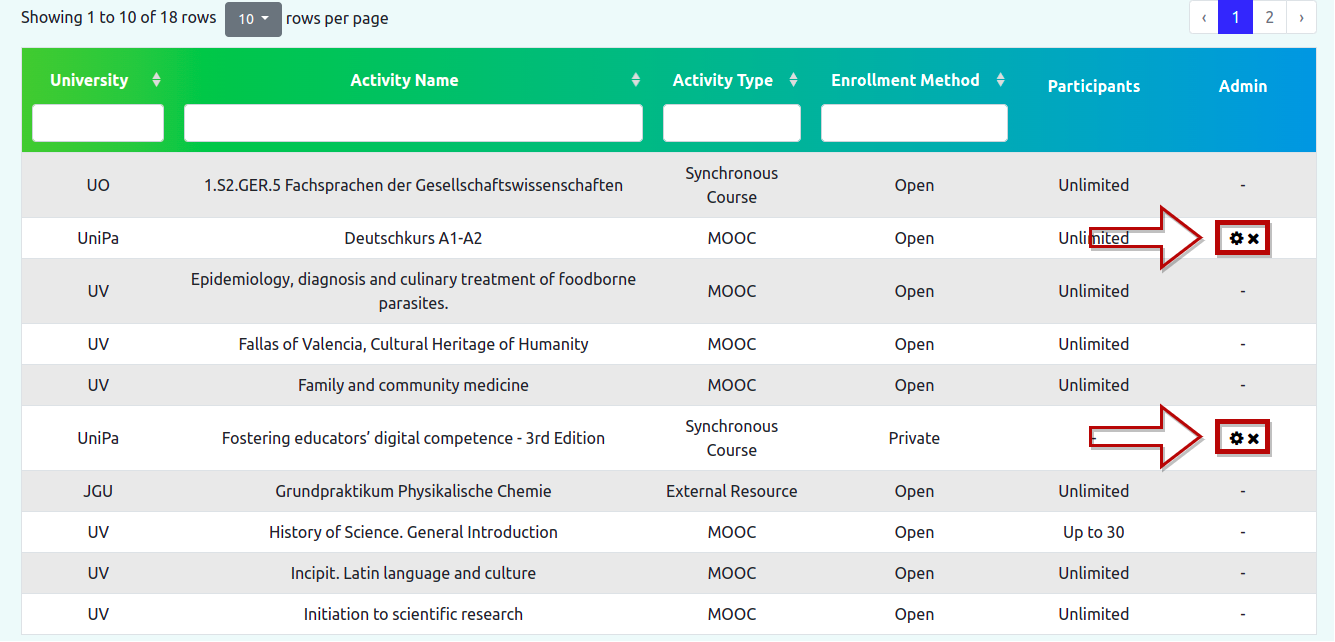Click the University column header
The image size is (1335, 642).
[x=89, y=80]
